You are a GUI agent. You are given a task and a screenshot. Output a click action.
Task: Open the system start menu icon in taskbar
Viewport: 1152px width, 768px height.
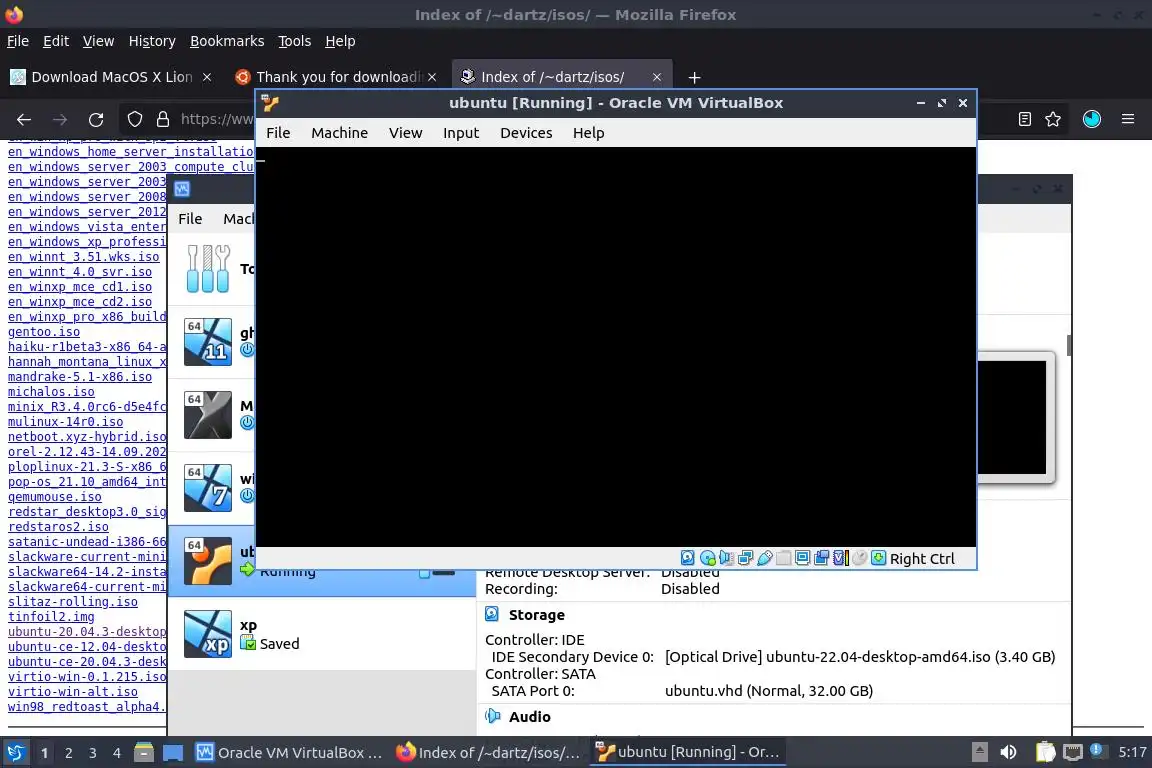15,753
